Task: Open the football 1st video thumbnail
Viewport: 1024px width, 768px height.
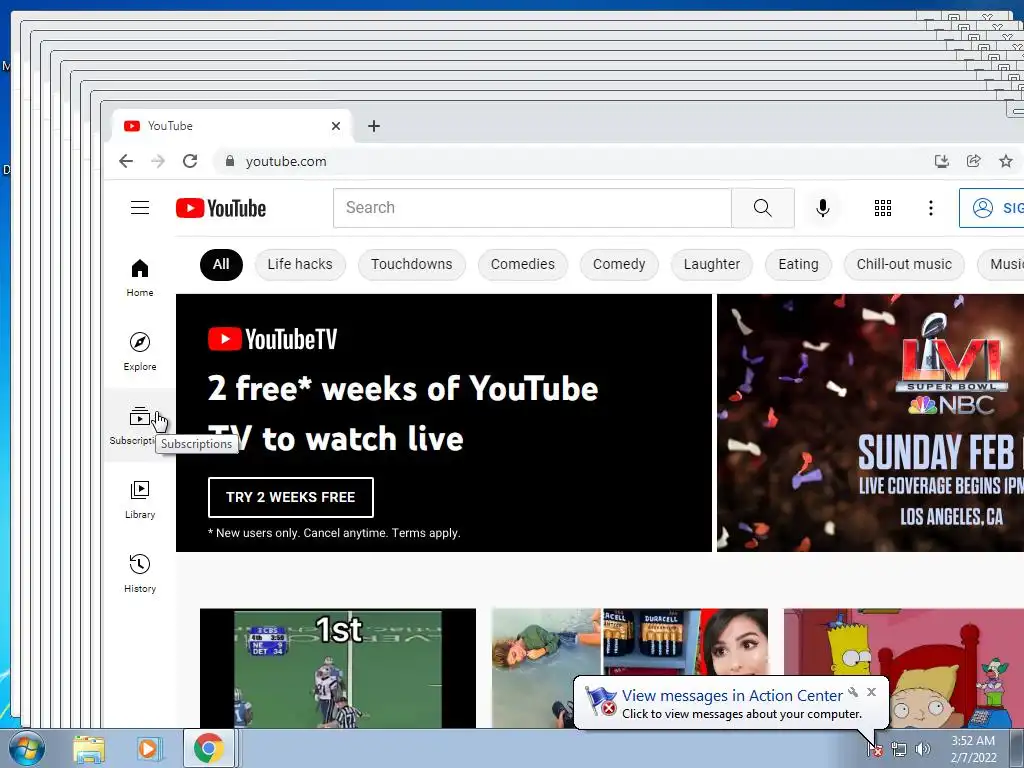Action: 338,668
